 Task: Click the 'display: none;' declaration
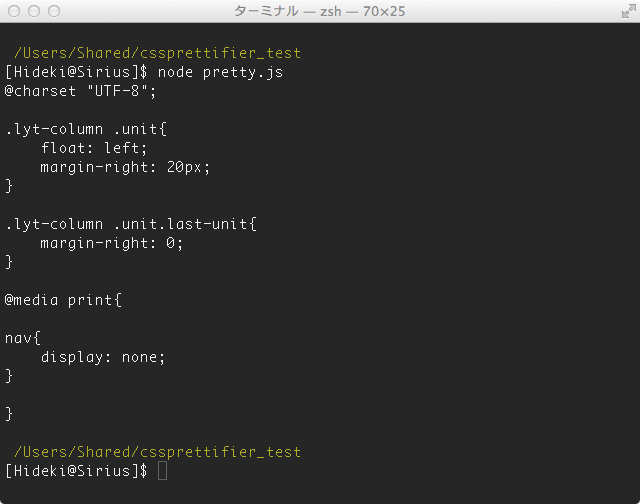[103, 357]
